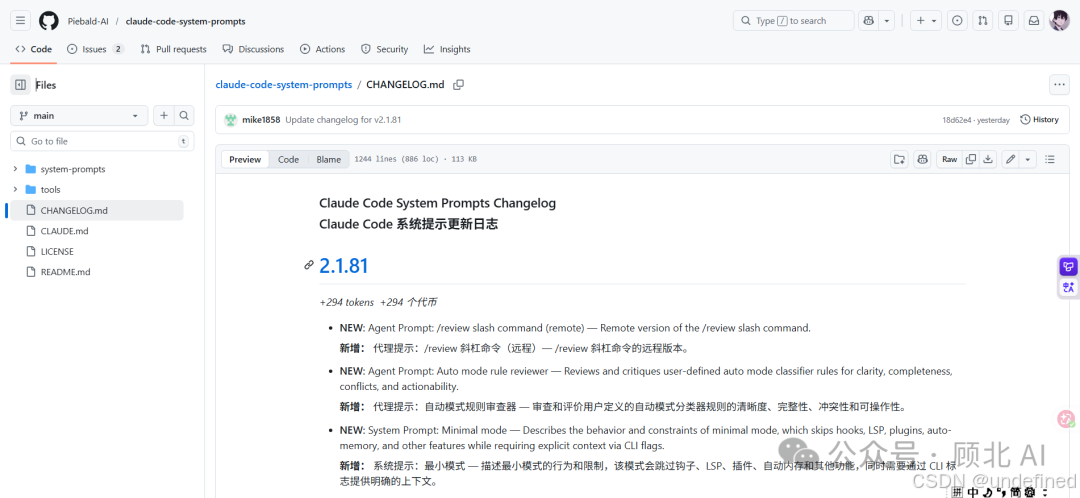The image size is (1080, 498).
Task: View issues icon in top header
Action: [957, 21]
